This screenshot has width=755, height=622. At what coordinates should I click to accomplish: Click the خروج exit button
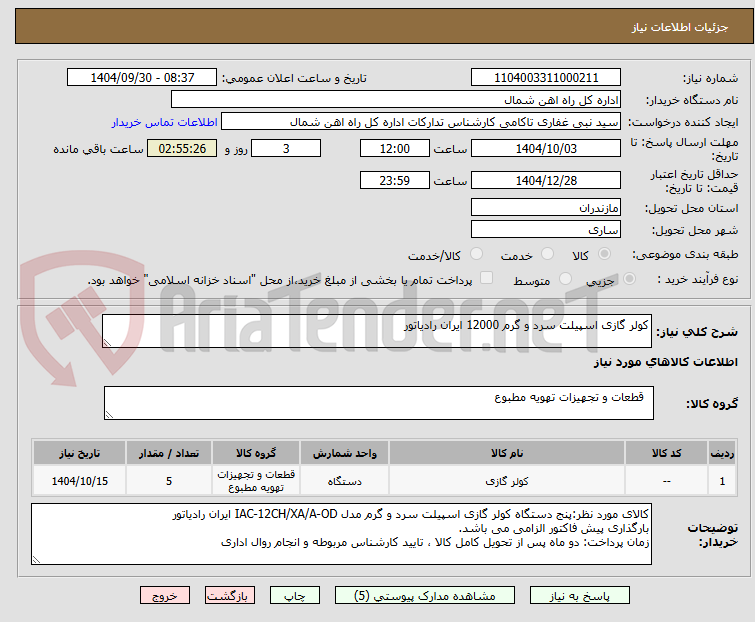coord(165,596)
